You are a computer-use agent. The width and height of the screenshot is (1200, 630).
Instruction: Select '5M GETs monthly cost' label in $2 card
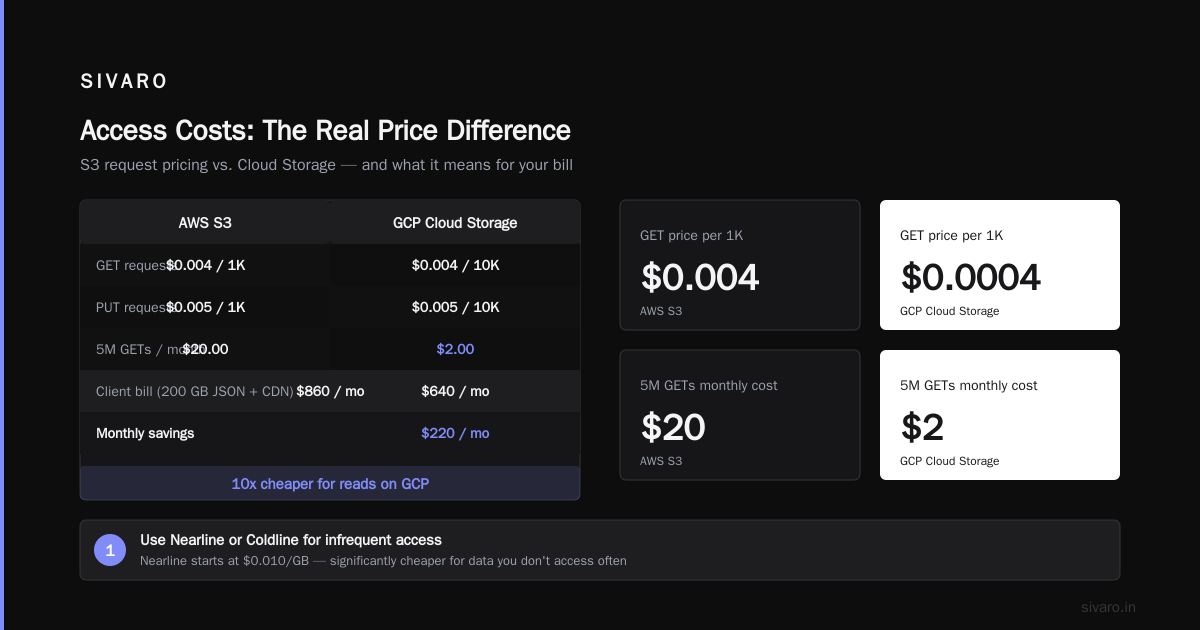click(969, 386)
